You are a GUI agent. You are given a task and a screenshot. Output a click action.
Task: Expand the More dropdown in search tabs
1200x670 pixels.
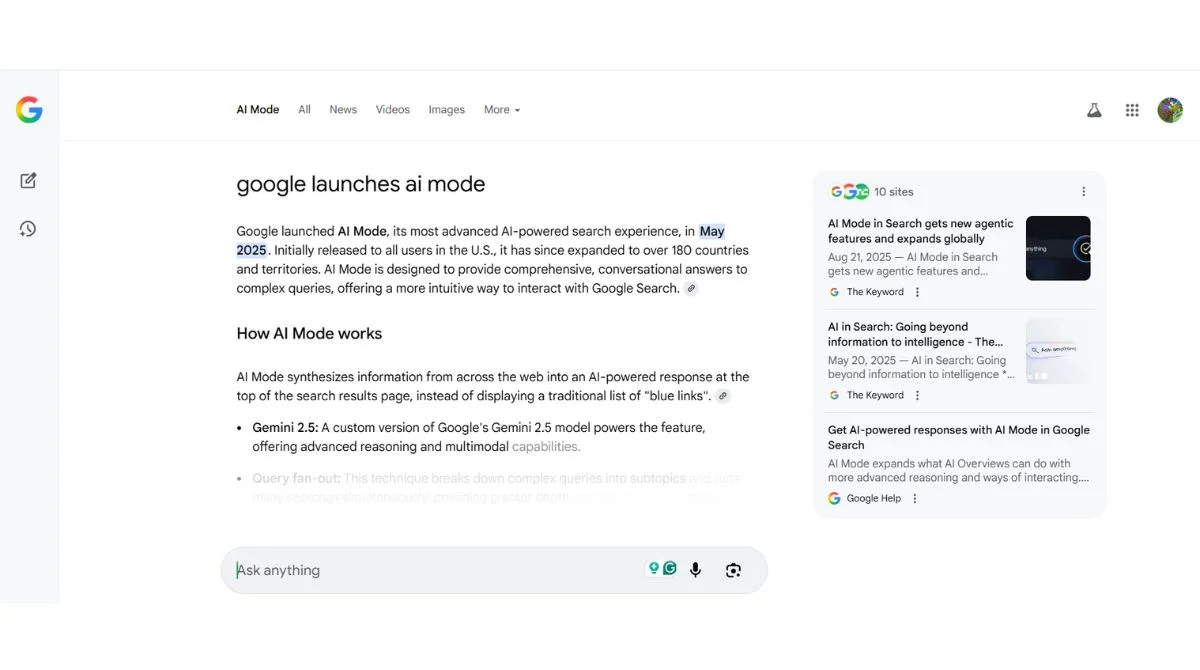pos(502,110)
